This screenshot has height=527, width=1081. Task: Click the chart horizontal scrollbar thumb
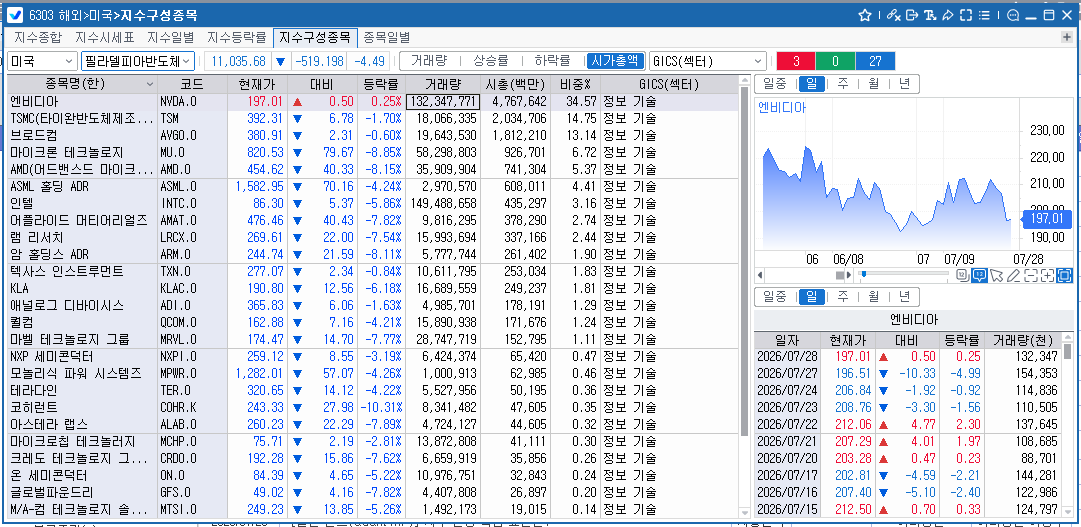[840, 275]
